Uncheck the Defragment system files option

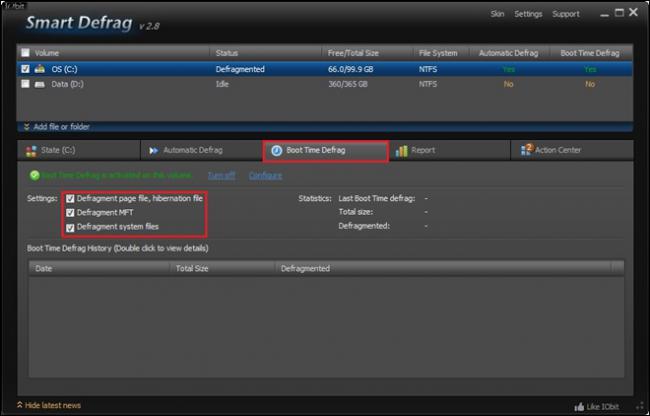[x=70, y=227]
